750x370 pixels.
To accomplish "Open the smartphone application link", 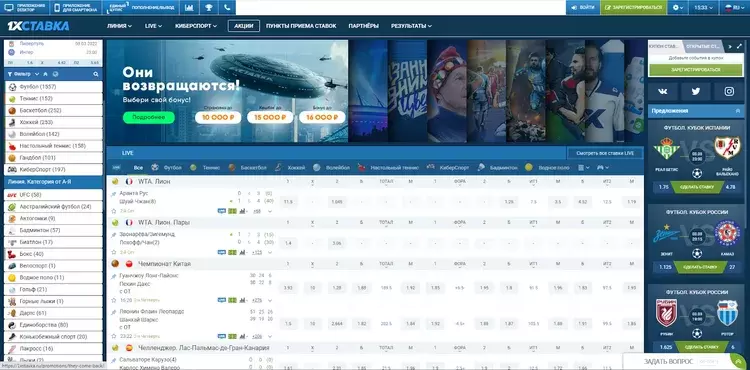I will coord(76,8).
